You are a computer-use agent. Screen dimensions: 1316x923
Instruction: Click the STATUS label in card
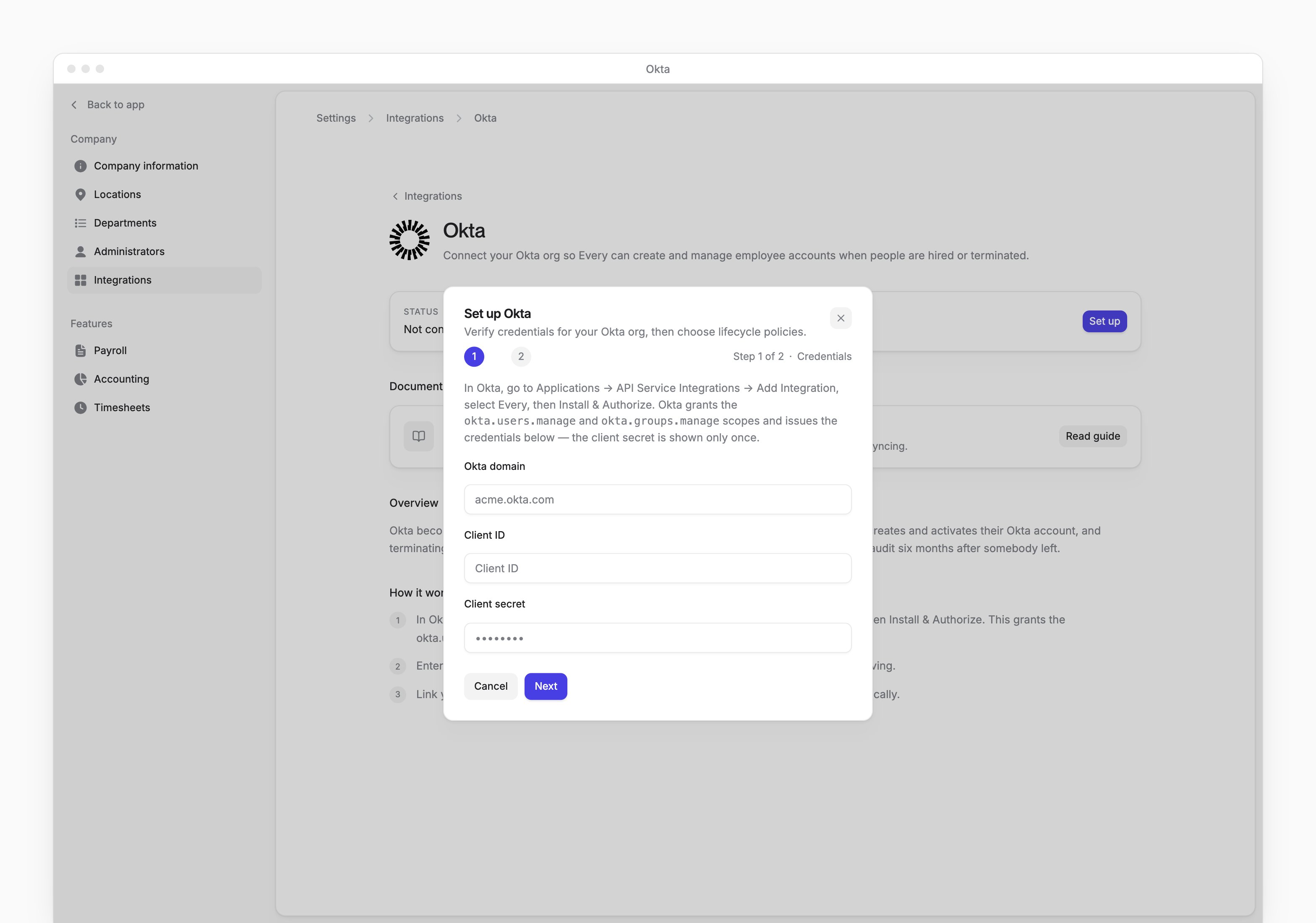(x=421, y=312)
